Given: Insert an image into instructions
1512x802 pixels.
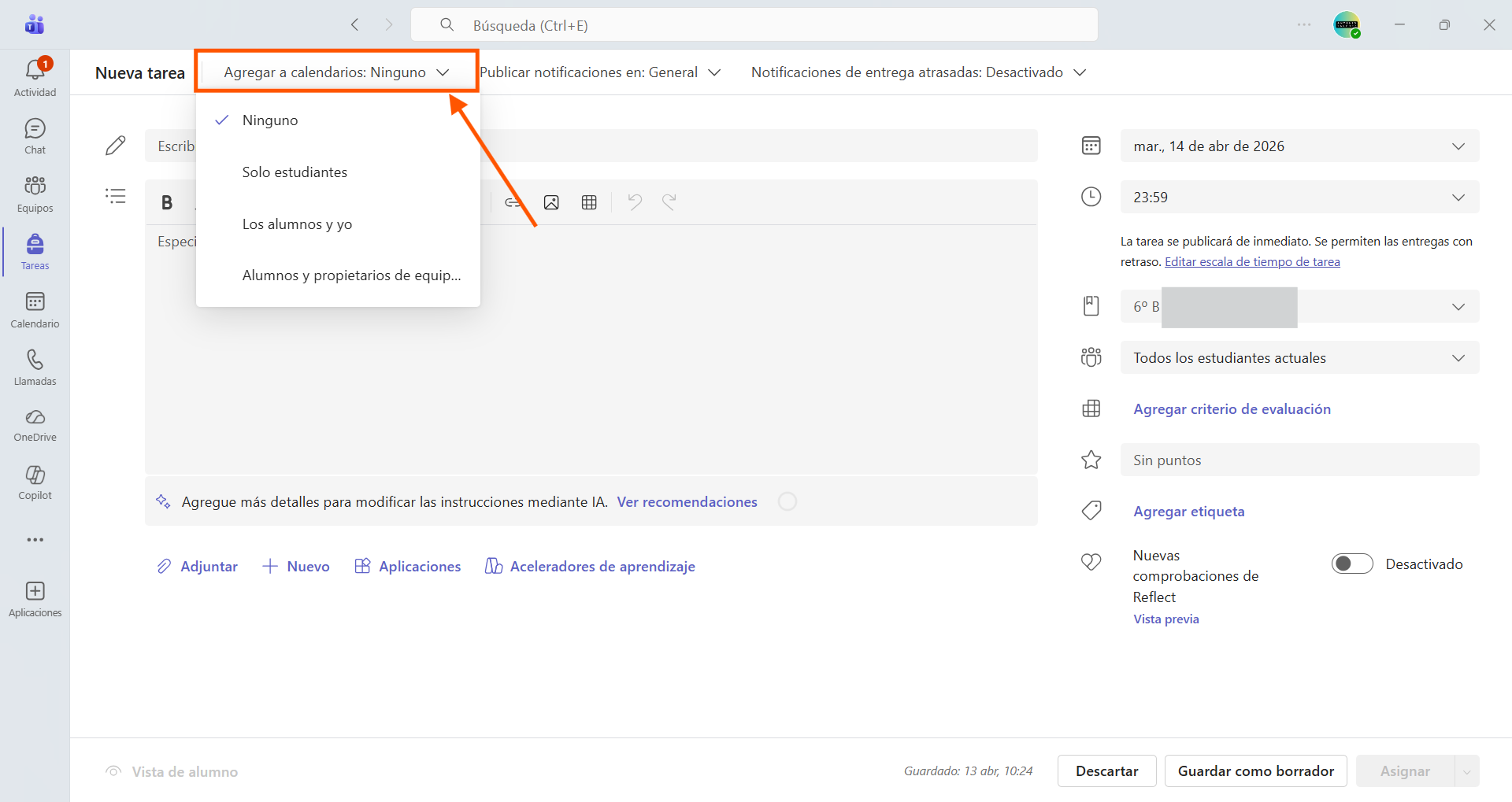Looking at the screenshot, I should click(x=551, y=202).
